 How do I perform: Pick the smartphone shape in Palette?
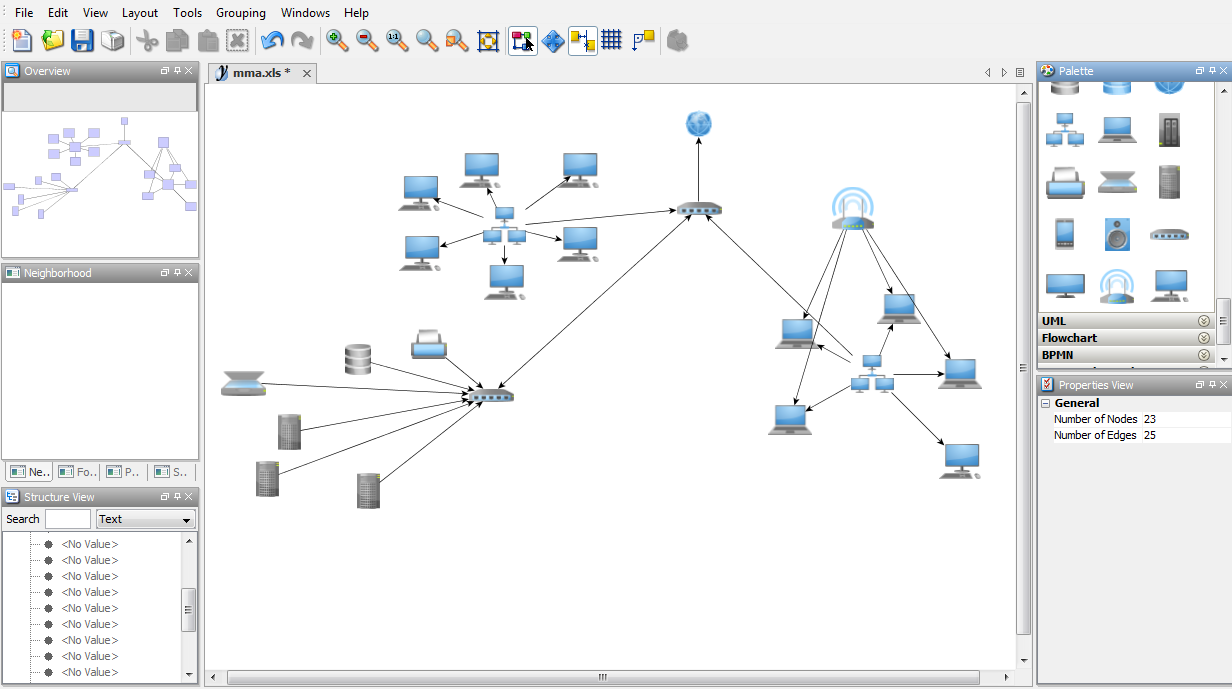[1064, 234]
